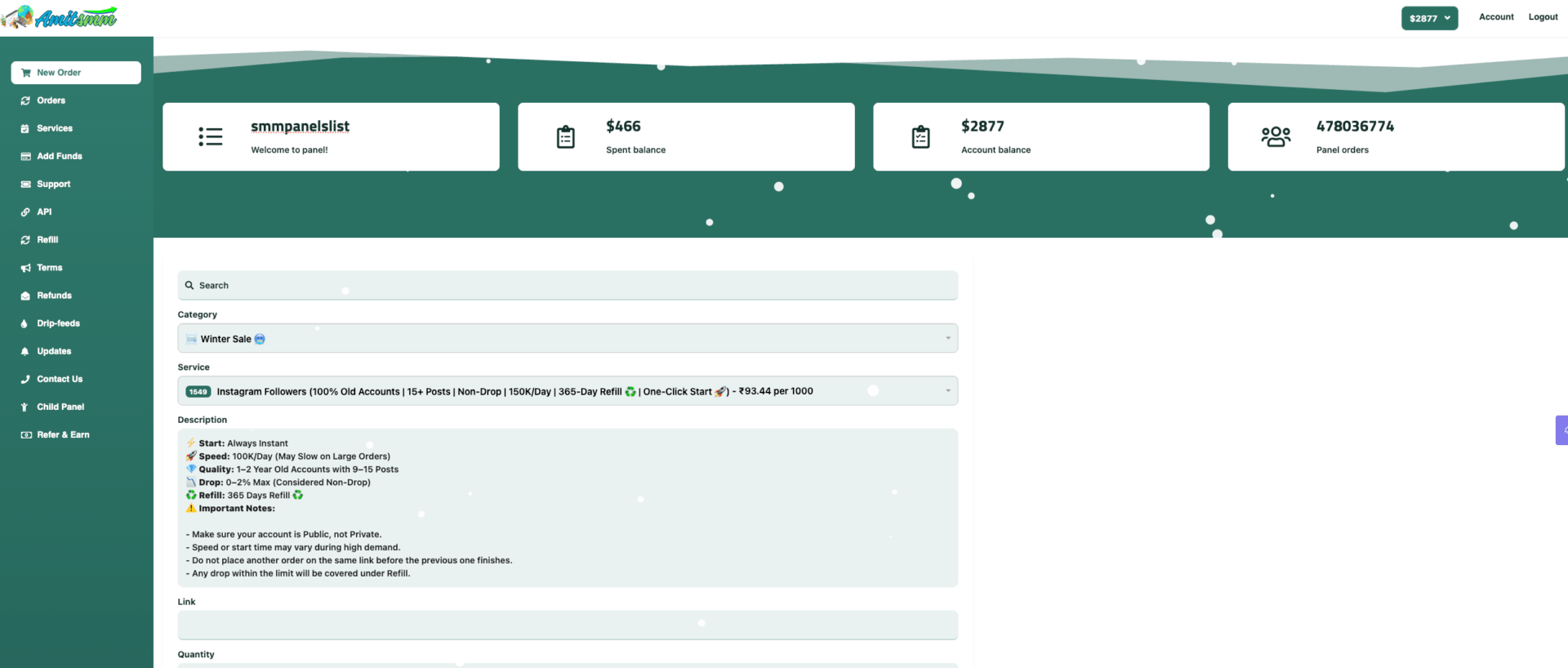Select Child Panel in sidebar

pyautogui.click(x=60, y=407)
